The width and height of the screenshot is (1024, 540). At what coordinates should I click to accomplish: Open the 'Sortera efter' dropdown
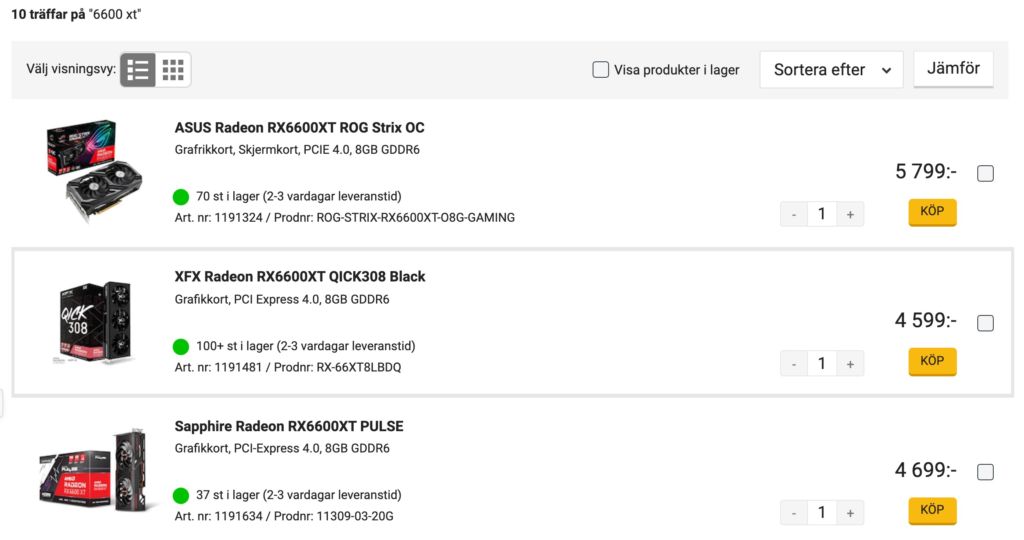click(831, 70)
